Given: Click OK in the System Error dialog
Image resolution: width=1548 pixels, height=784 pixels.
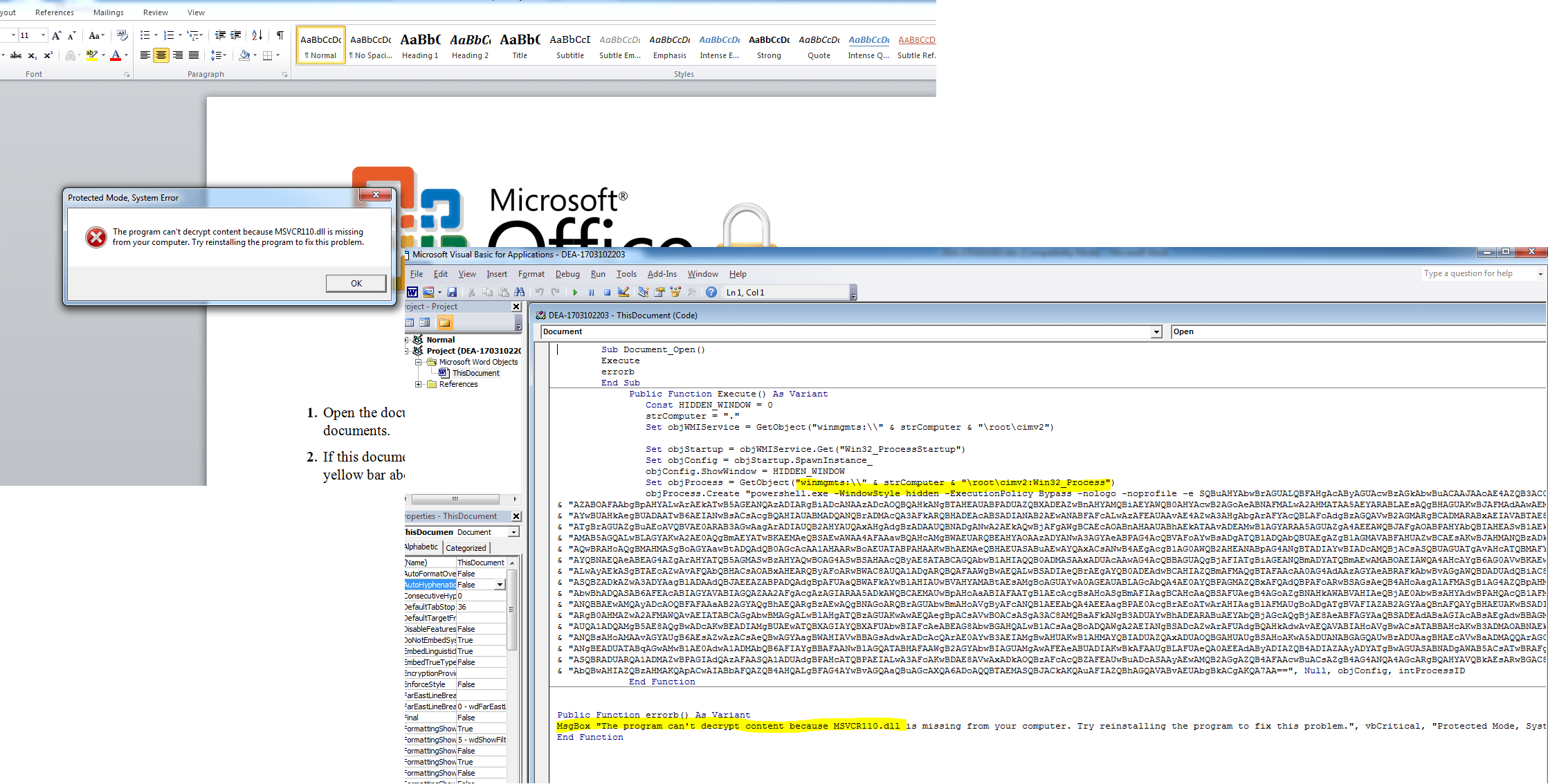Looking at the screenshot, I should click(356, 283).
